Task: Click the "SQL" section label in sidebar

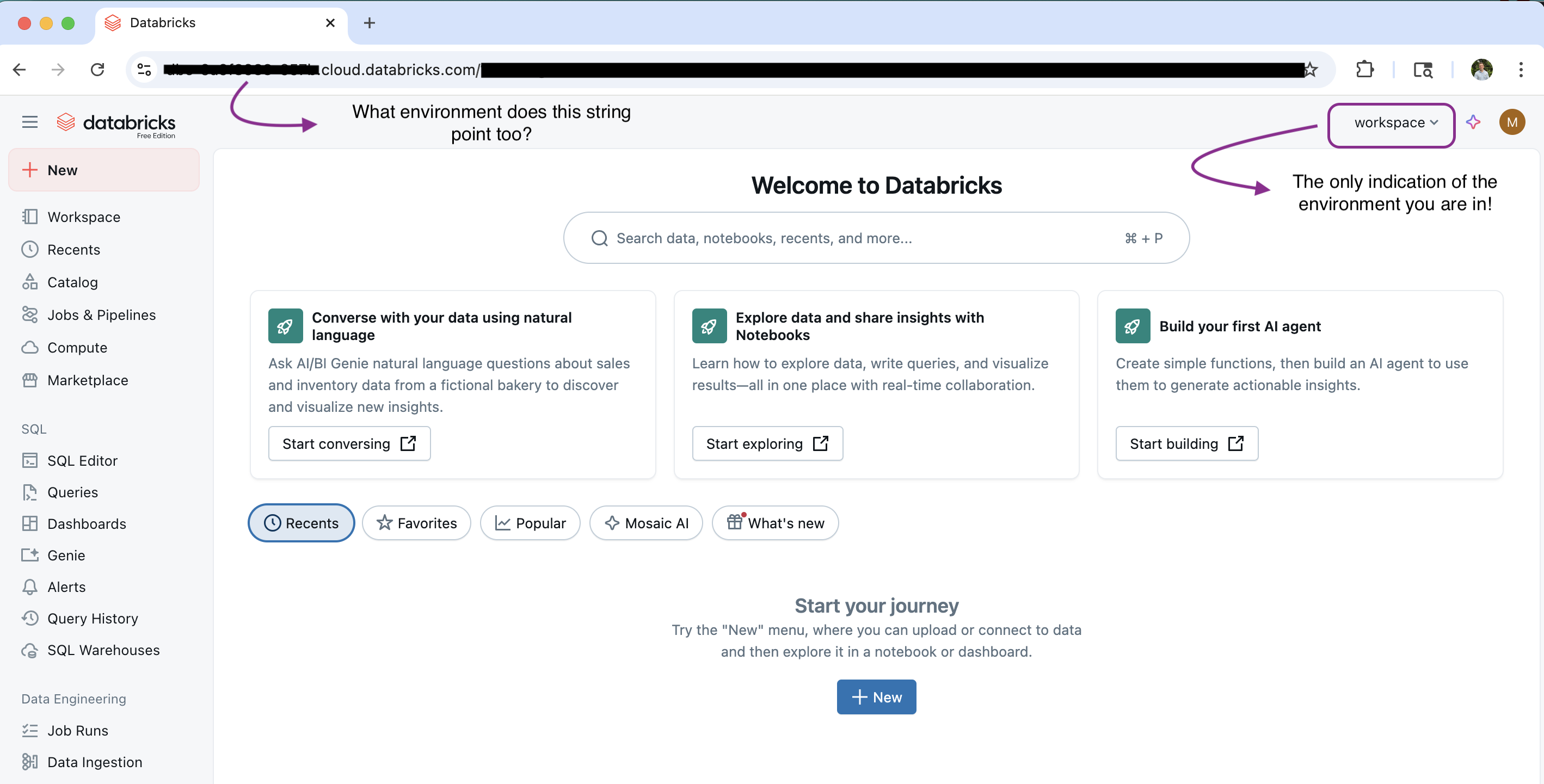Action: tap(34, 429)
